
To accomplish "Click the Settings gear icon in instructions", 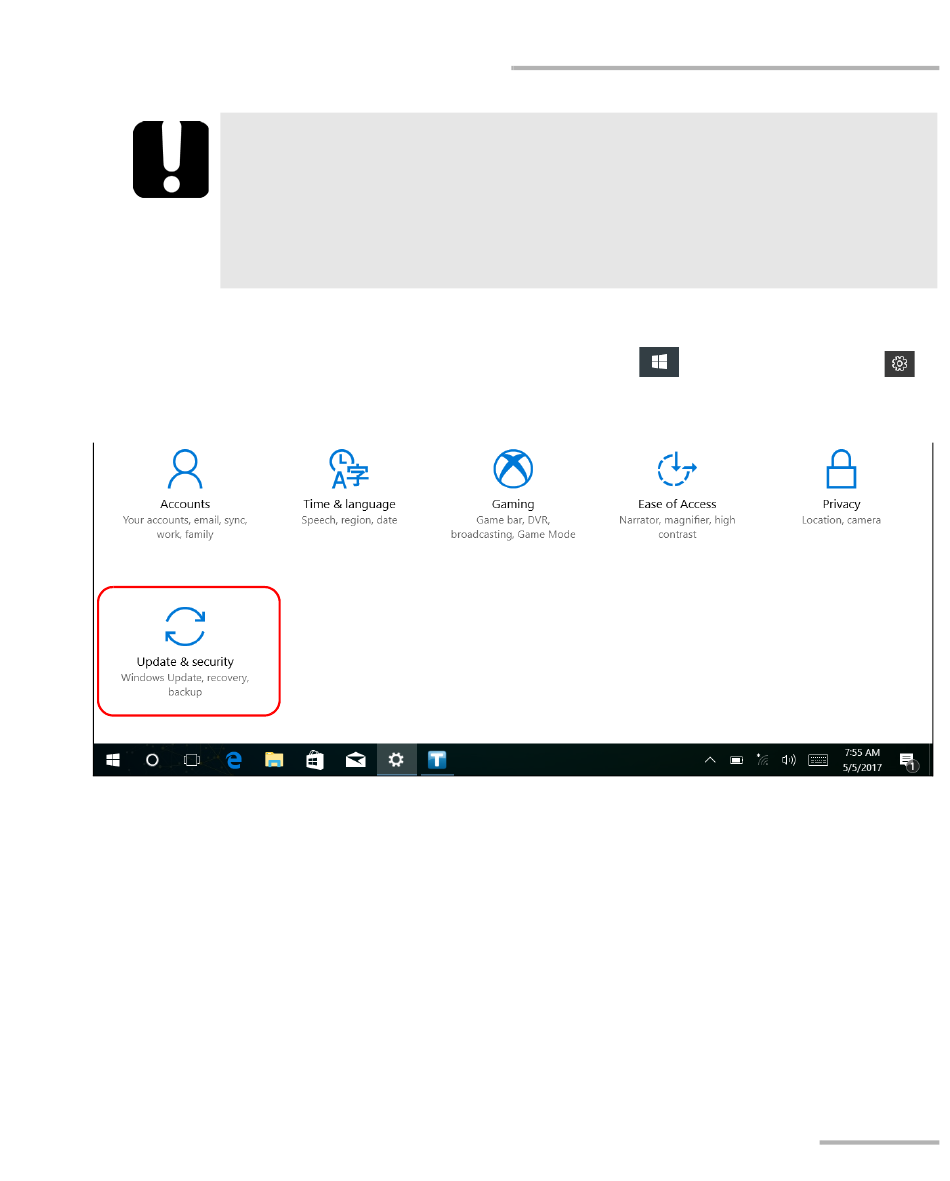I will 899,363.
